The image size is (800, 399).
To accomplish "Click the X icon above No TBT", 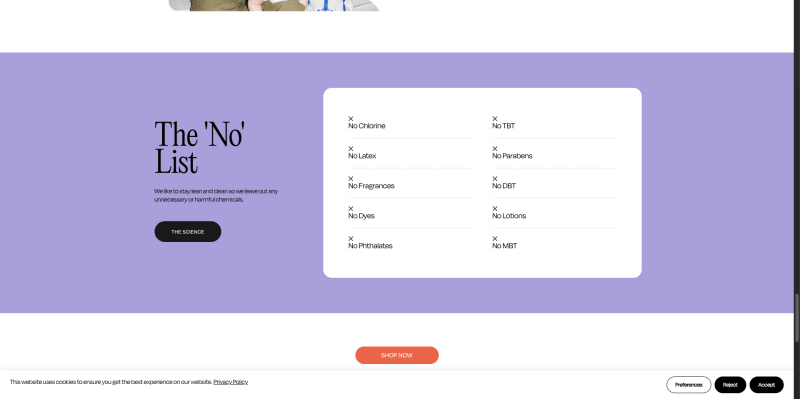I will coord(495,118).
